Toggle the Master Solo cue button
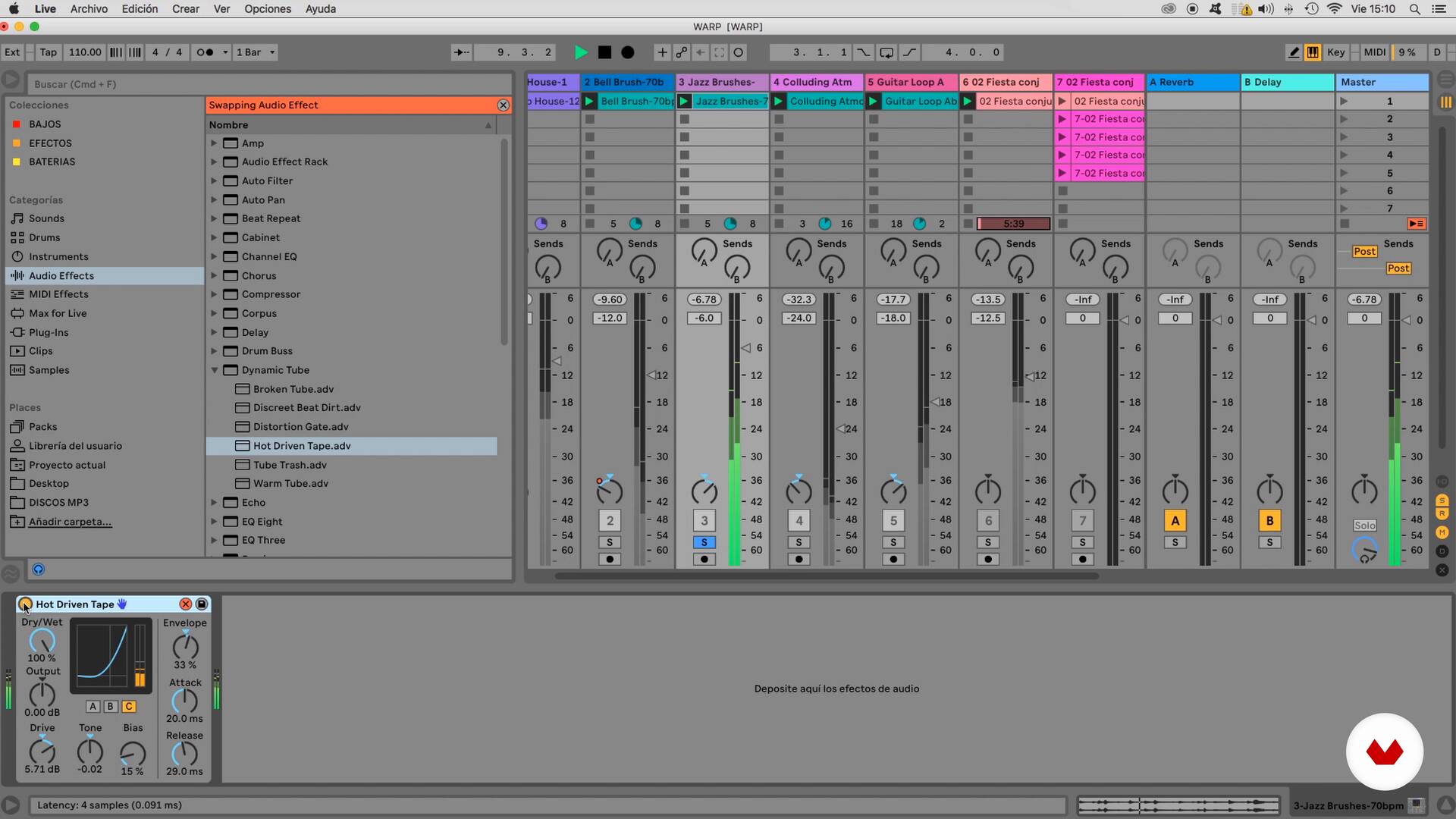The width and height of the screenshot is (1456, 819). (1364, 526)
